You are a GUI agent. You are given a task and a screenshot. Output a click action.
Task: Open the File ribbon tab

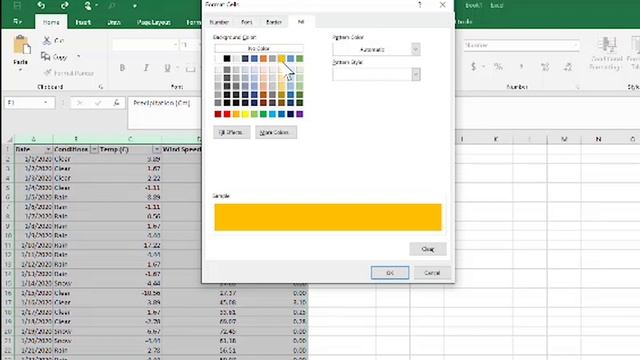coord(18,22)
